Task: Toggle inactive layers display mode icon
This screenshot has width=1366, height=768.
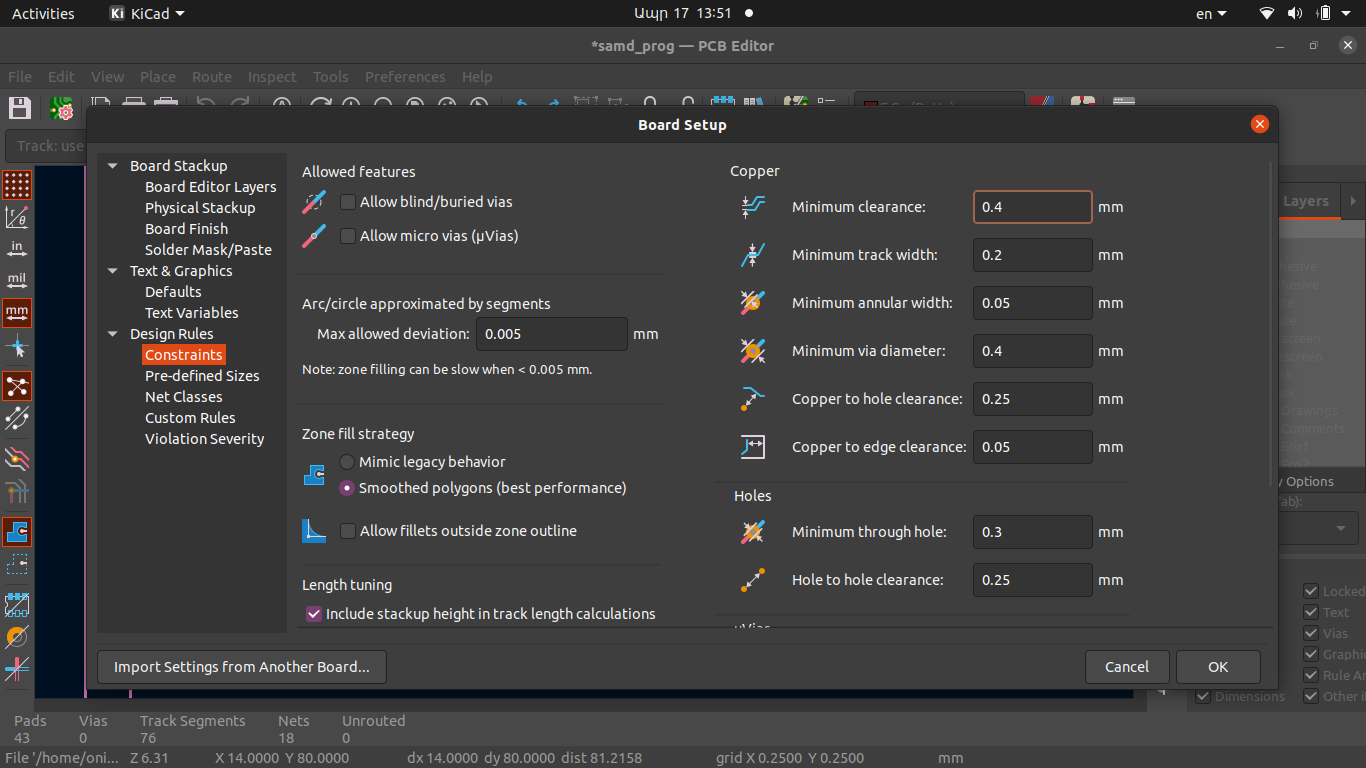Action: click(17, 459)
